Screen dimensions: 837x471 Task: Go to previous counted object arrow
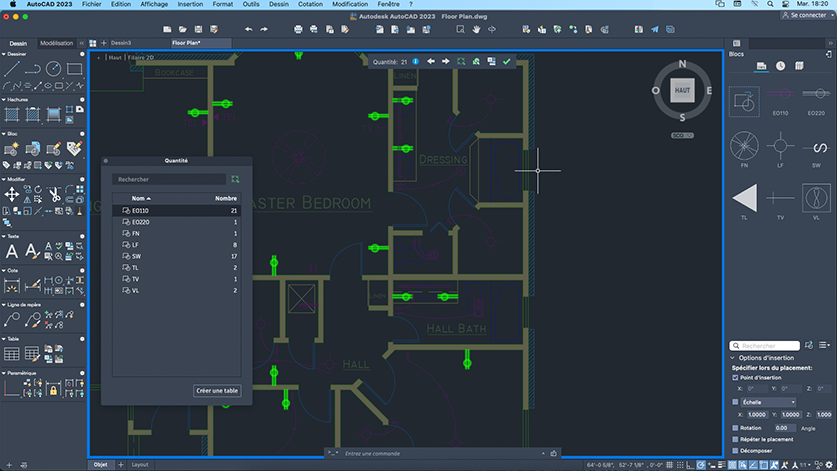pyautogui.click(x=431, y=62)
